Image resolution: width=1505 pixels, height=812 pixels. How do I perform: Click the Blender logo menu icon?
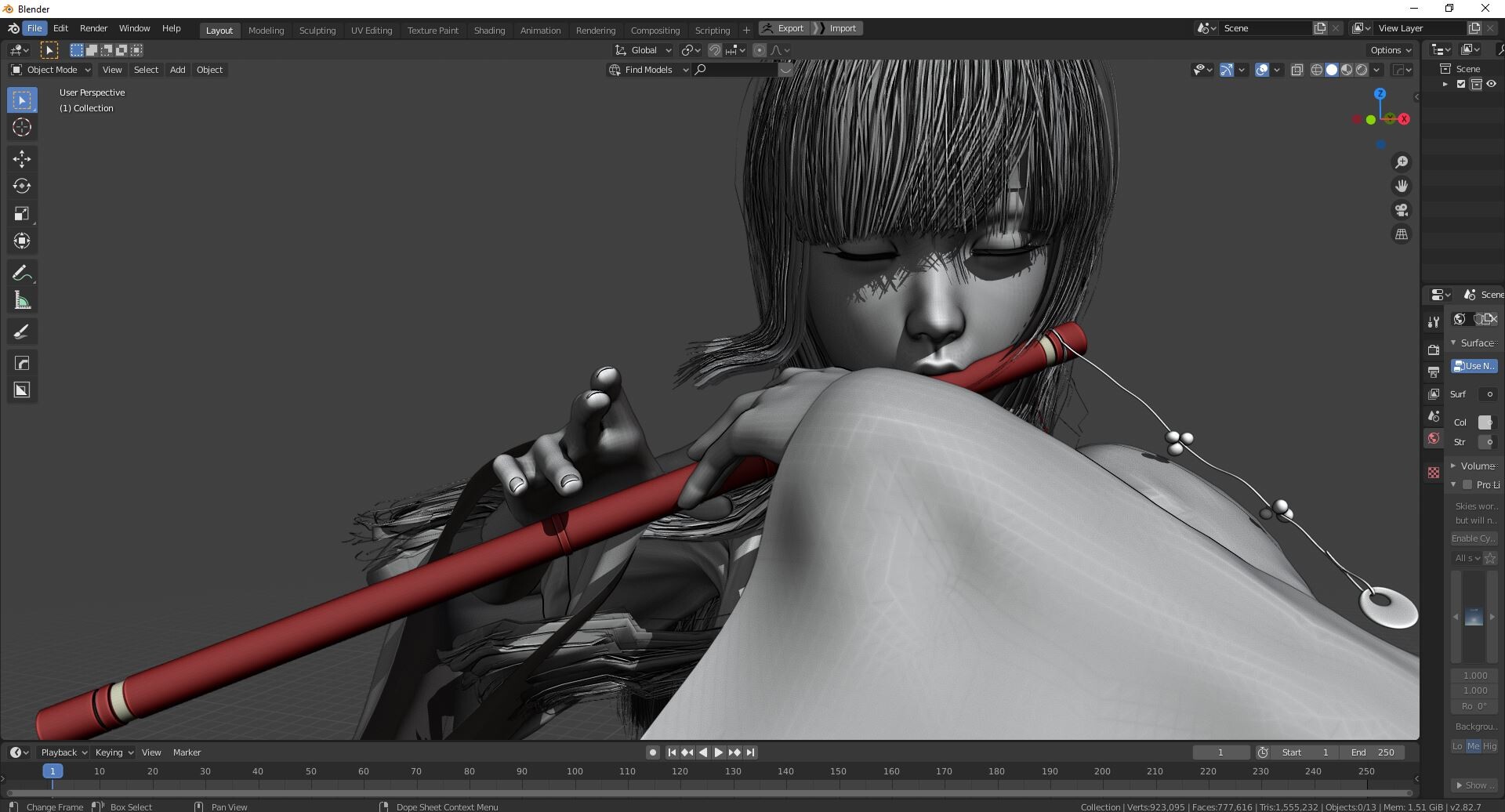click(x=13, y=28)
